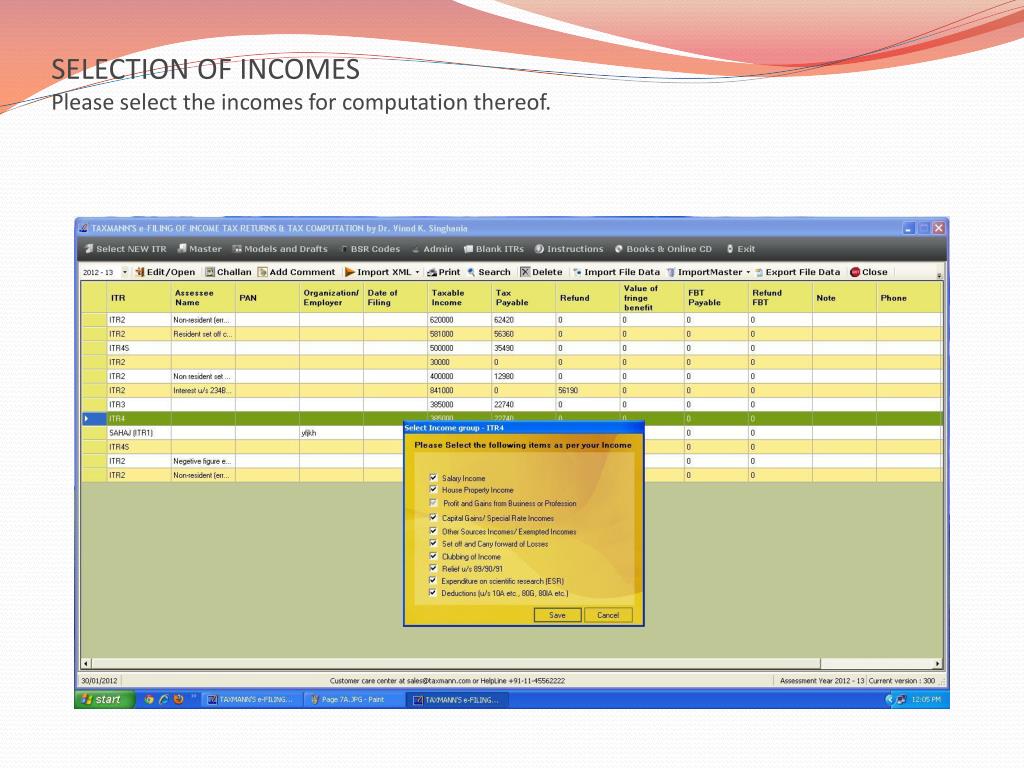Click the Save button in dialog
This screenshot has width=1024, height=768.
pos(557,615)
